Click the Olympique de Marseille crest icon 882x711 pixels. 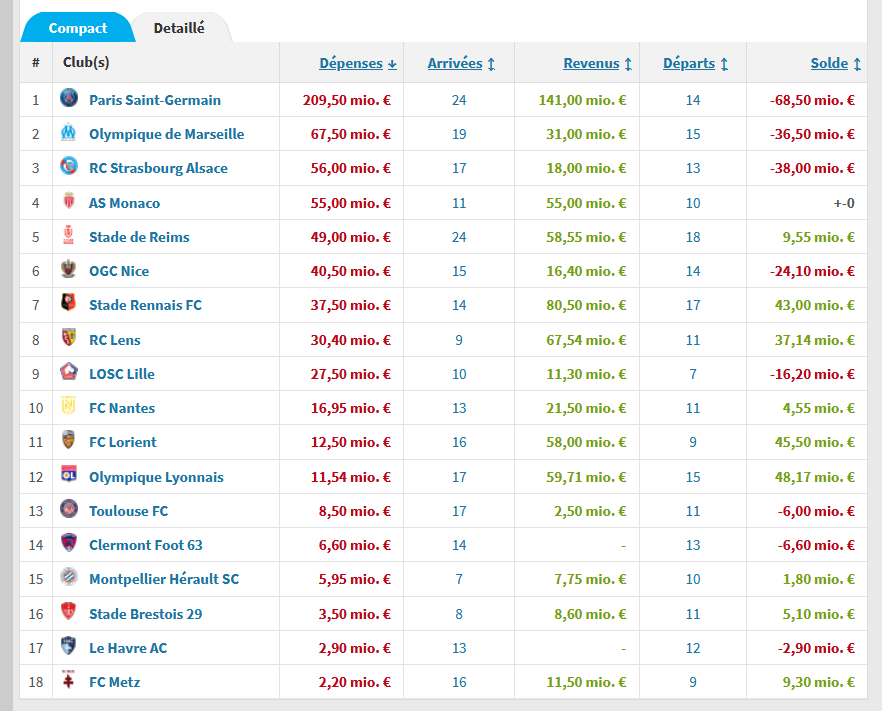[x=69, y=133]
